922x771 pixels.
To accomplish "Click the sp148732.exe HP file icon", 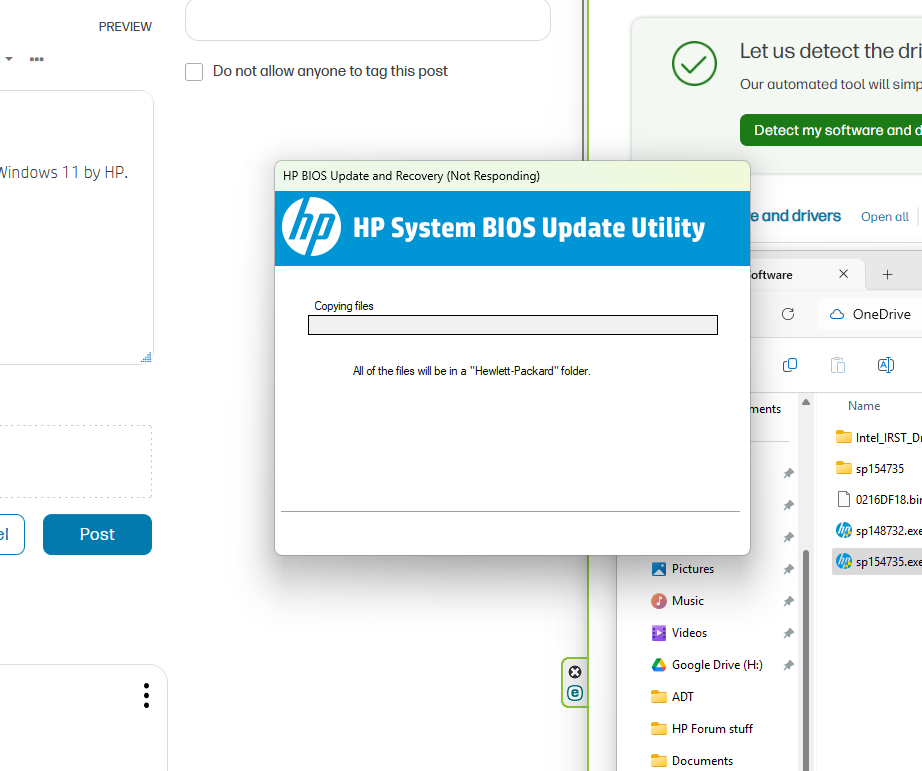I will pyautogui.click(x=844, y=530).
